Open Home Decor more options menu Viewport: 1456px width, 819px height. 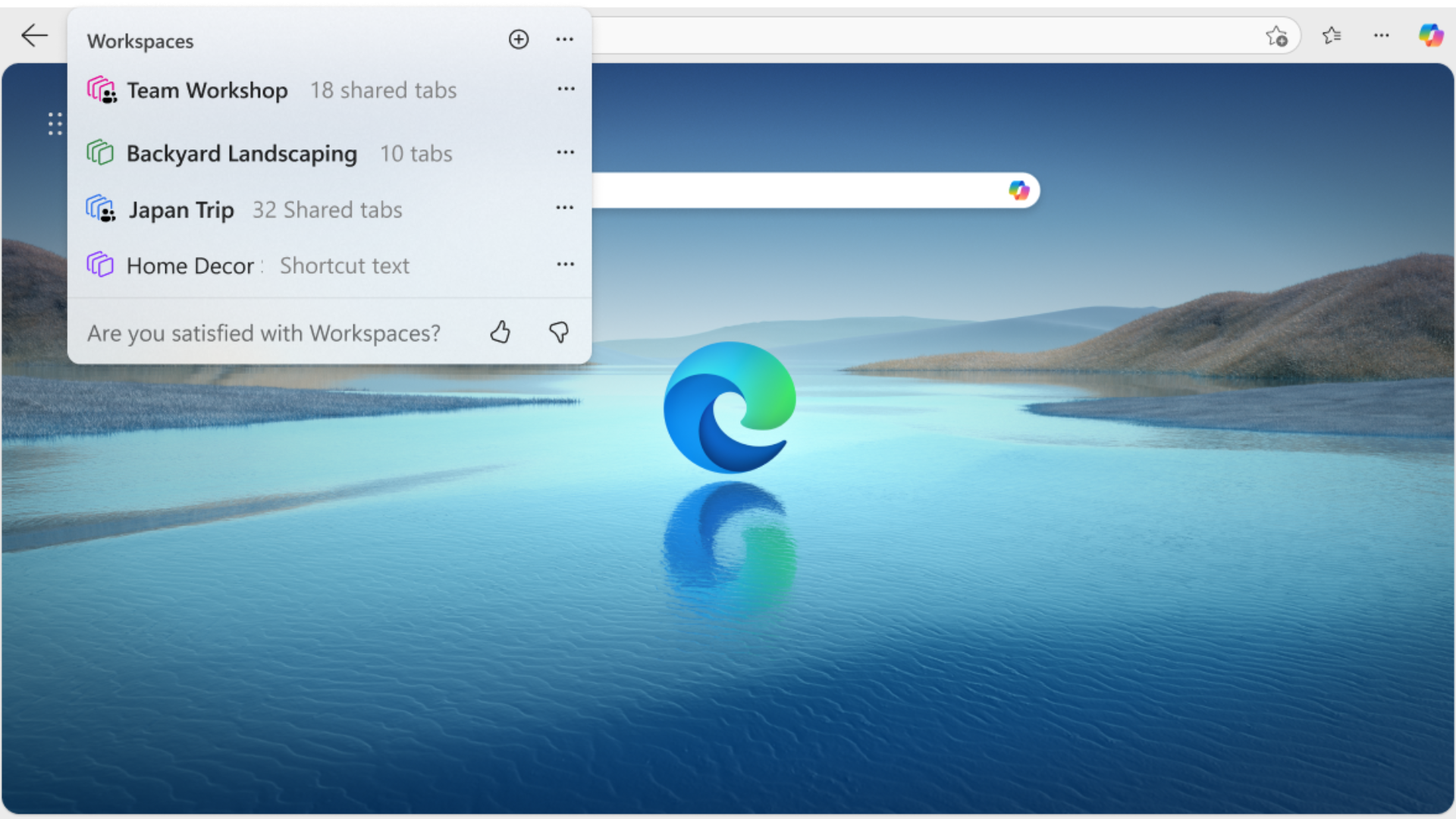pos(566,265)
